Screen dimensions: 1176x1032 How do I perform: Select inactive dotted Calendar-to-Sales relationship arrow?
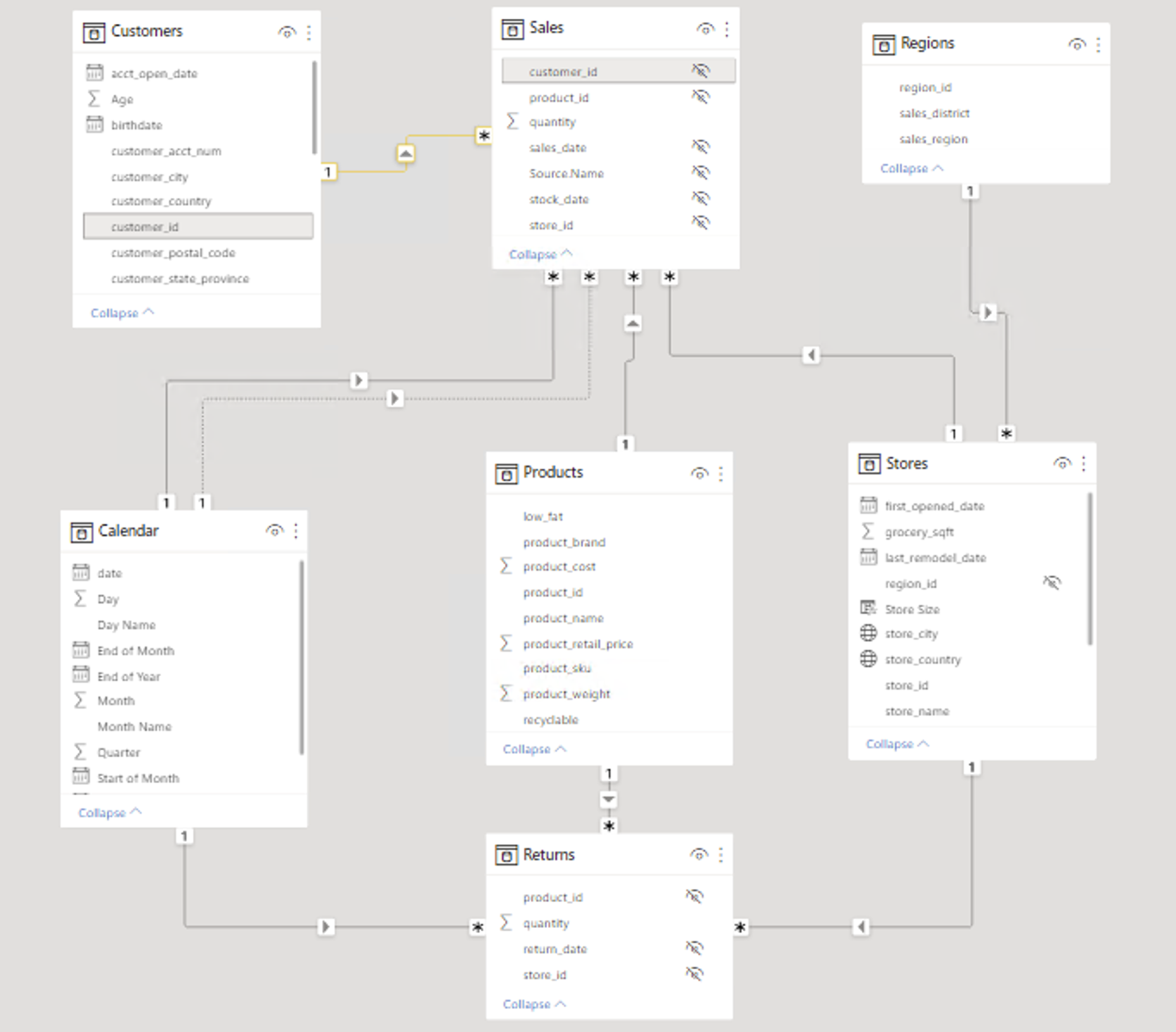(395, 398)
